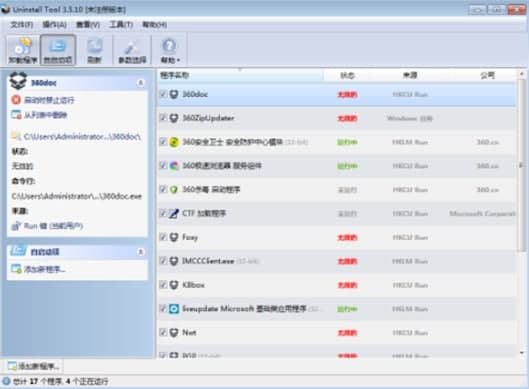Viewport: 529px width, 389px height.
Task: Click the Net row shield icon
Action: click(x=174, y=333)
